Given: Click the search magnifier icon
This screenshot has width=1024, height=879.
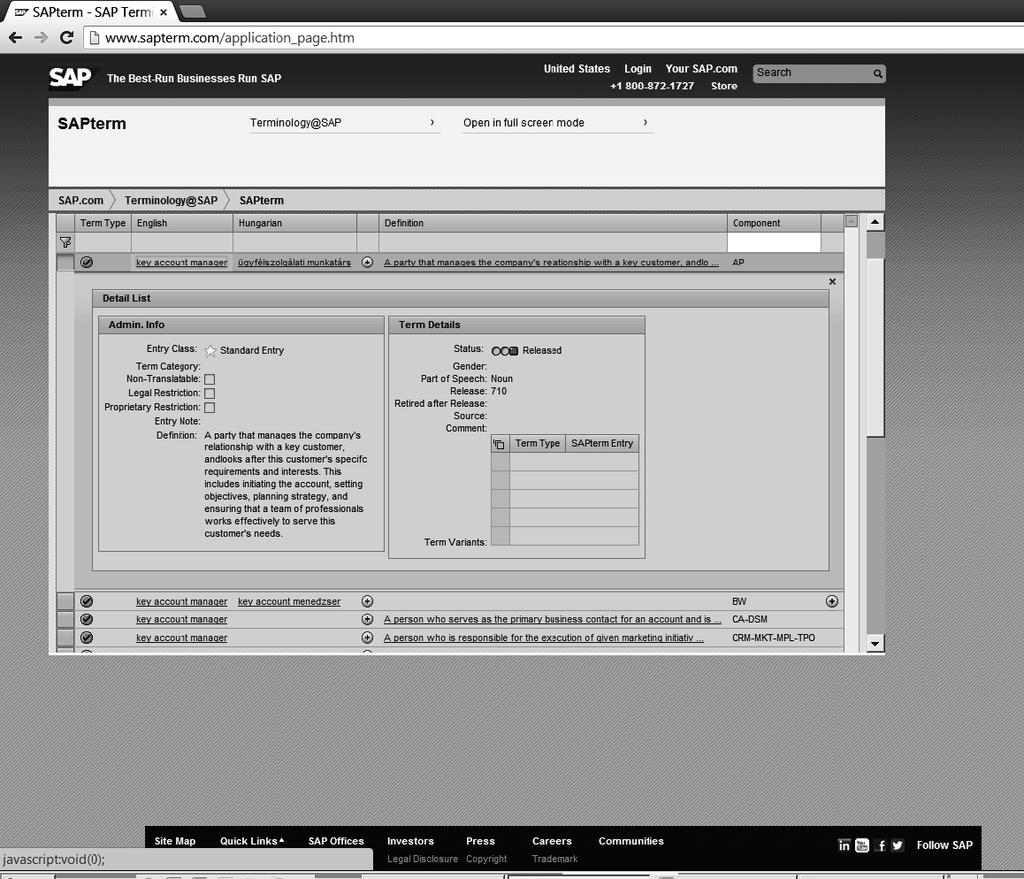Looking at the screenshot, I should 878,74.
